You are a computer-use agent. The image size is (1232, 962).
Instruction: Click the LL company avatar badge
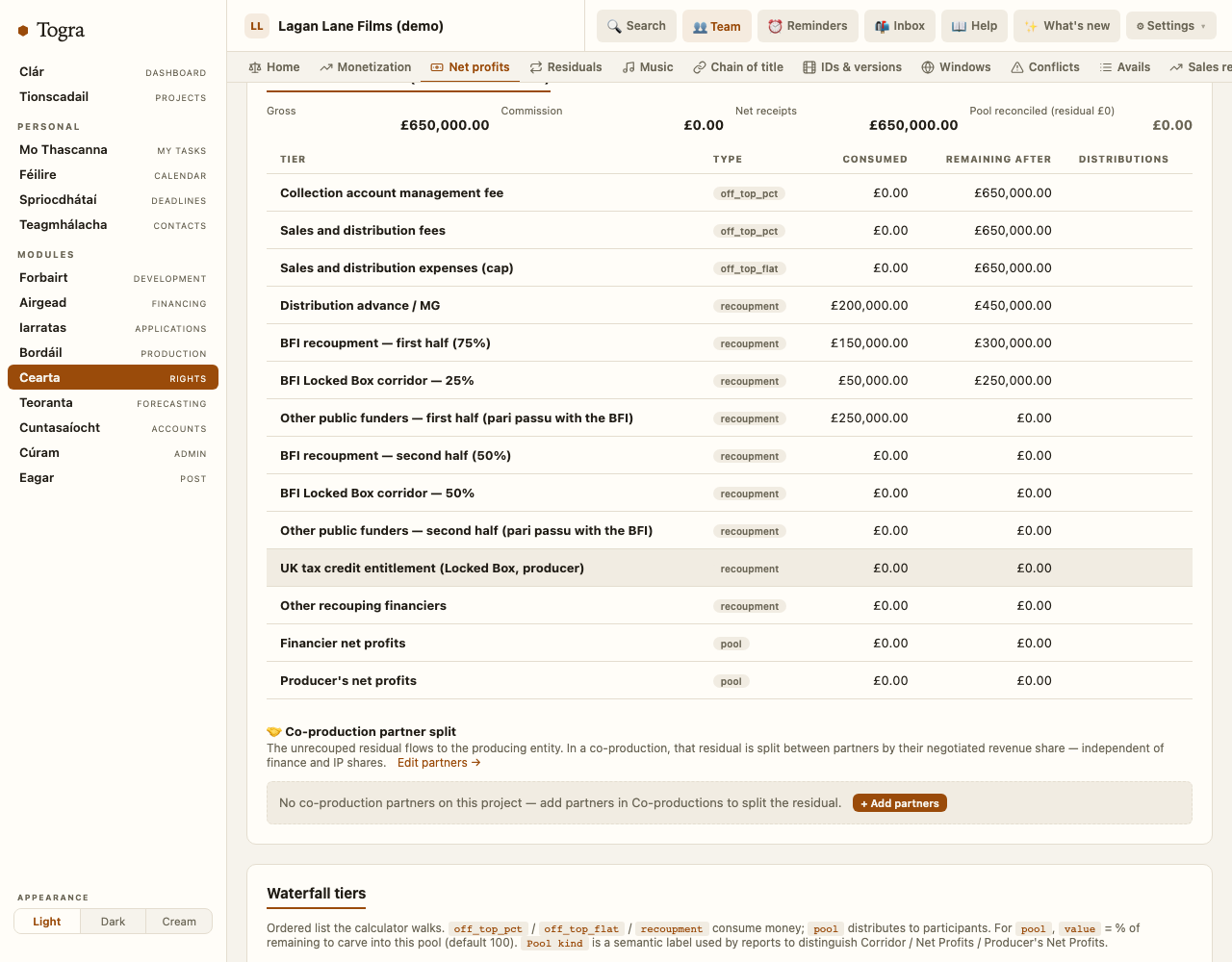pos(257,26)
